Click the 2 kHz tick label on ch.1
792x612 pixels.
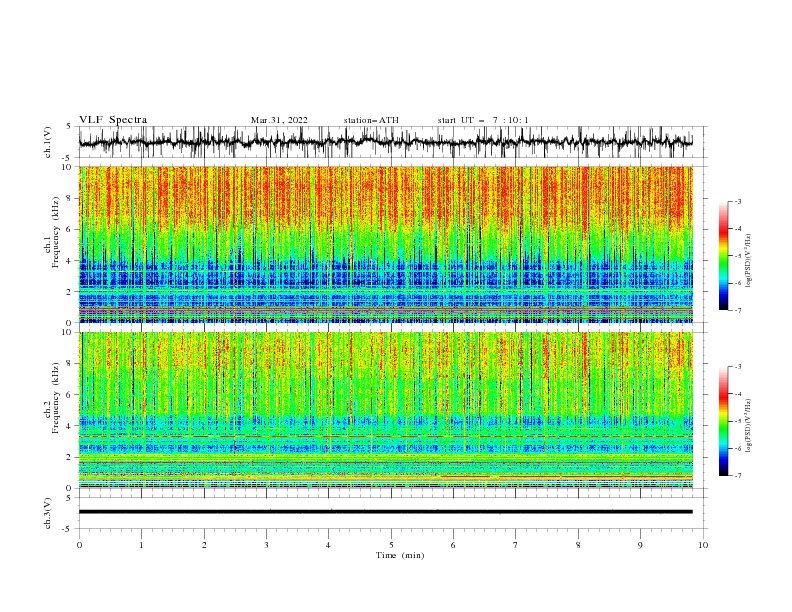[x=70, y=292]
